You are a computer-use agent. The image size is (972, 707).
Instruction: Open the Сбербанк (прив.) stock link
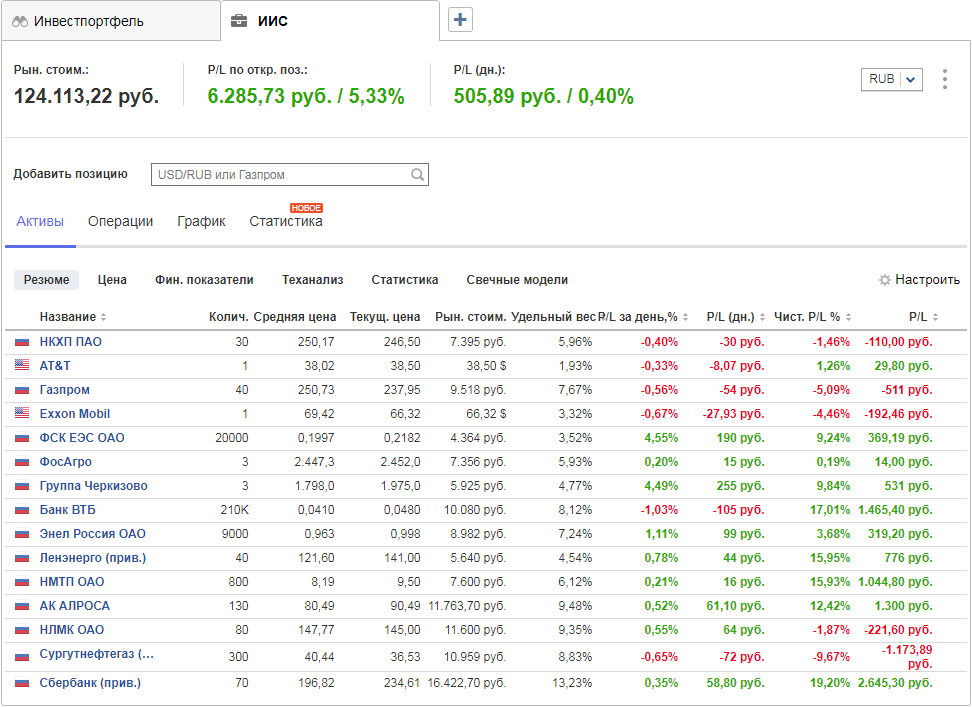click(91, 683)
